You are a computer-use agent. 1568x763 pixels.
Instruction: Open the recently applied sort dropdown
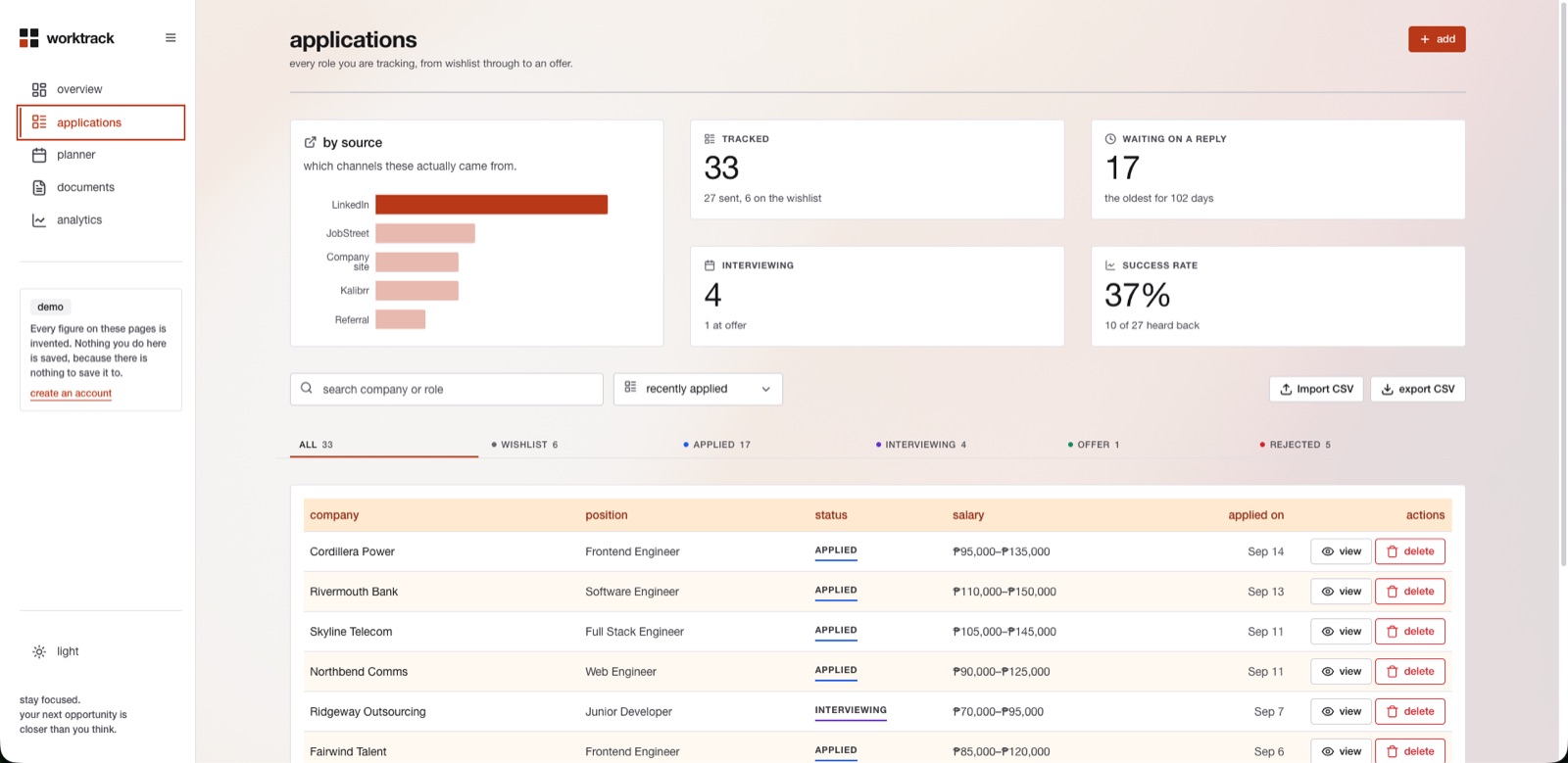698,389
